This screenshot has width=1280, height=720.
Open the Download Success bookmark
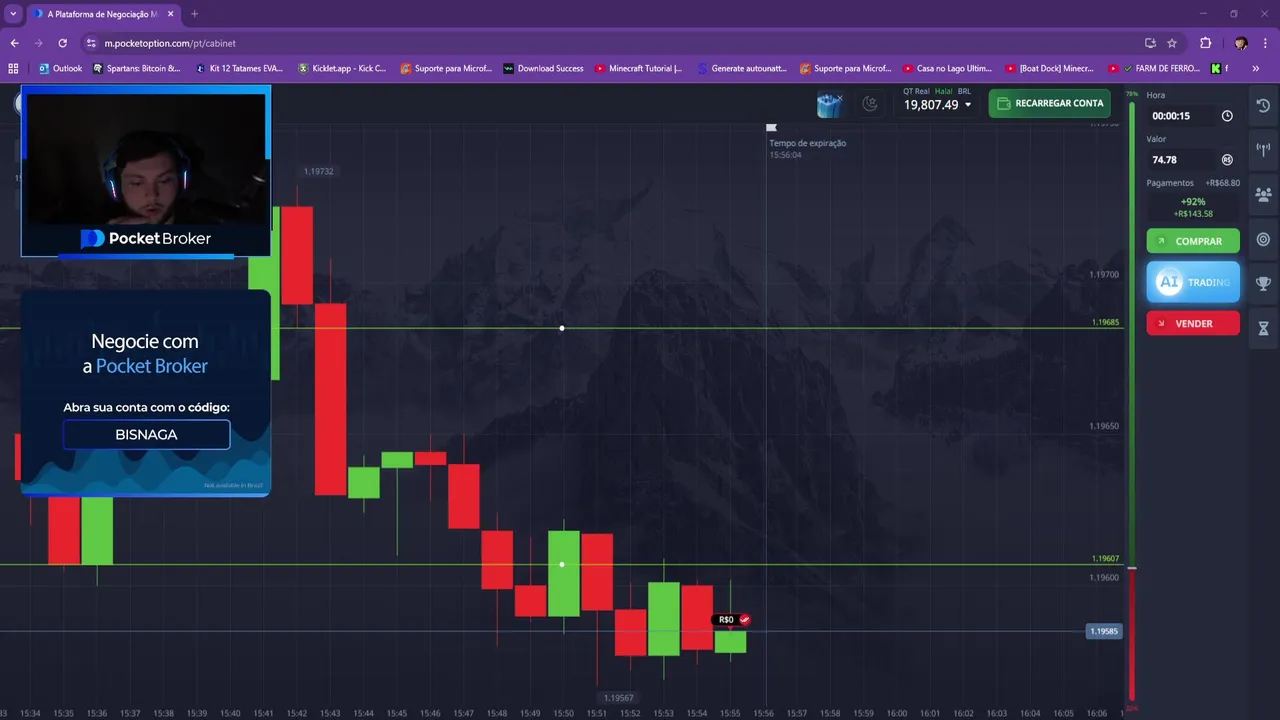pos(544,69)
